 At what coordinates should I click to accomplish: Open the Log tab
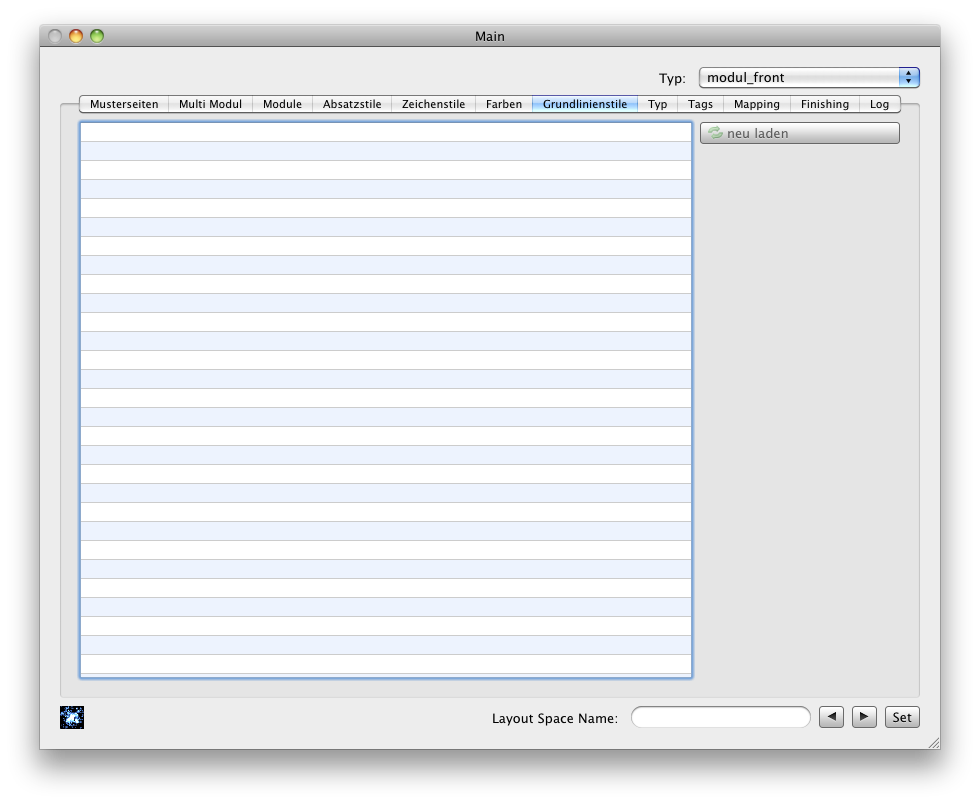click(x=879, y=104)
